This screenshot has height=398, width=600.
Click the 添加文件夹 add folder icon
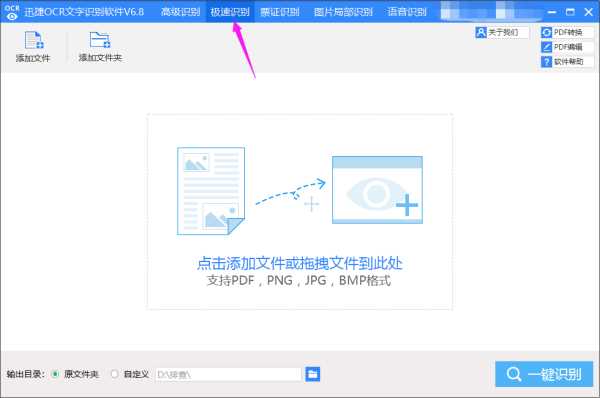[100, 40]
